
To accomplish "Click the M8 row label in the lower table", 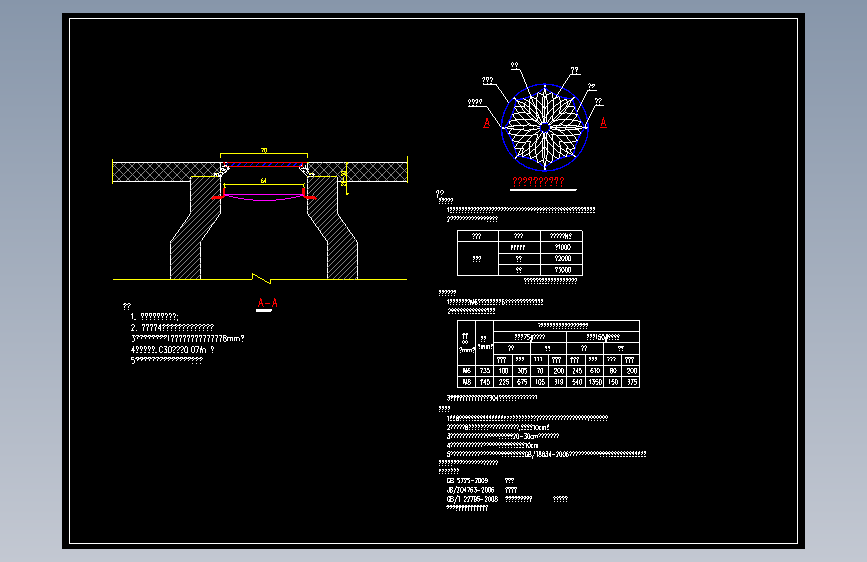I will pos(466,382).
